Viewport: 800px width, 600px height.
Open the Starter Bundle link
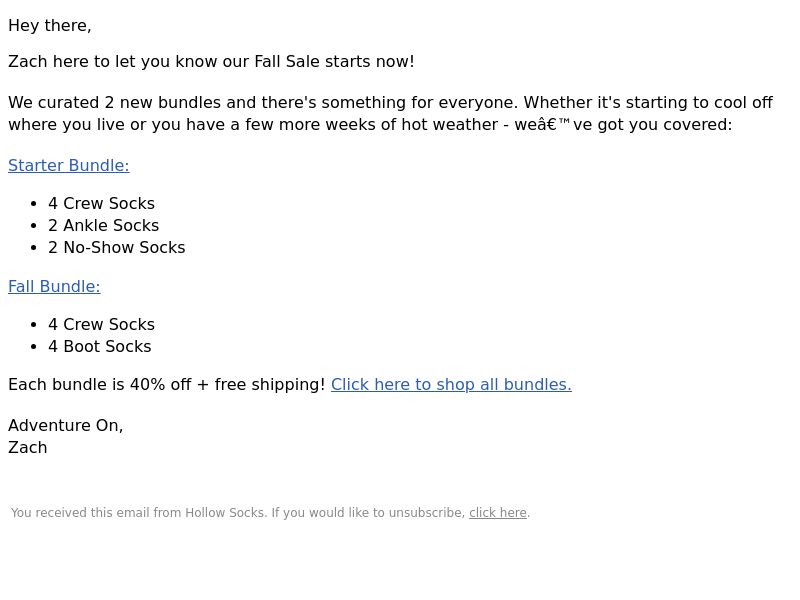(69, 166)
